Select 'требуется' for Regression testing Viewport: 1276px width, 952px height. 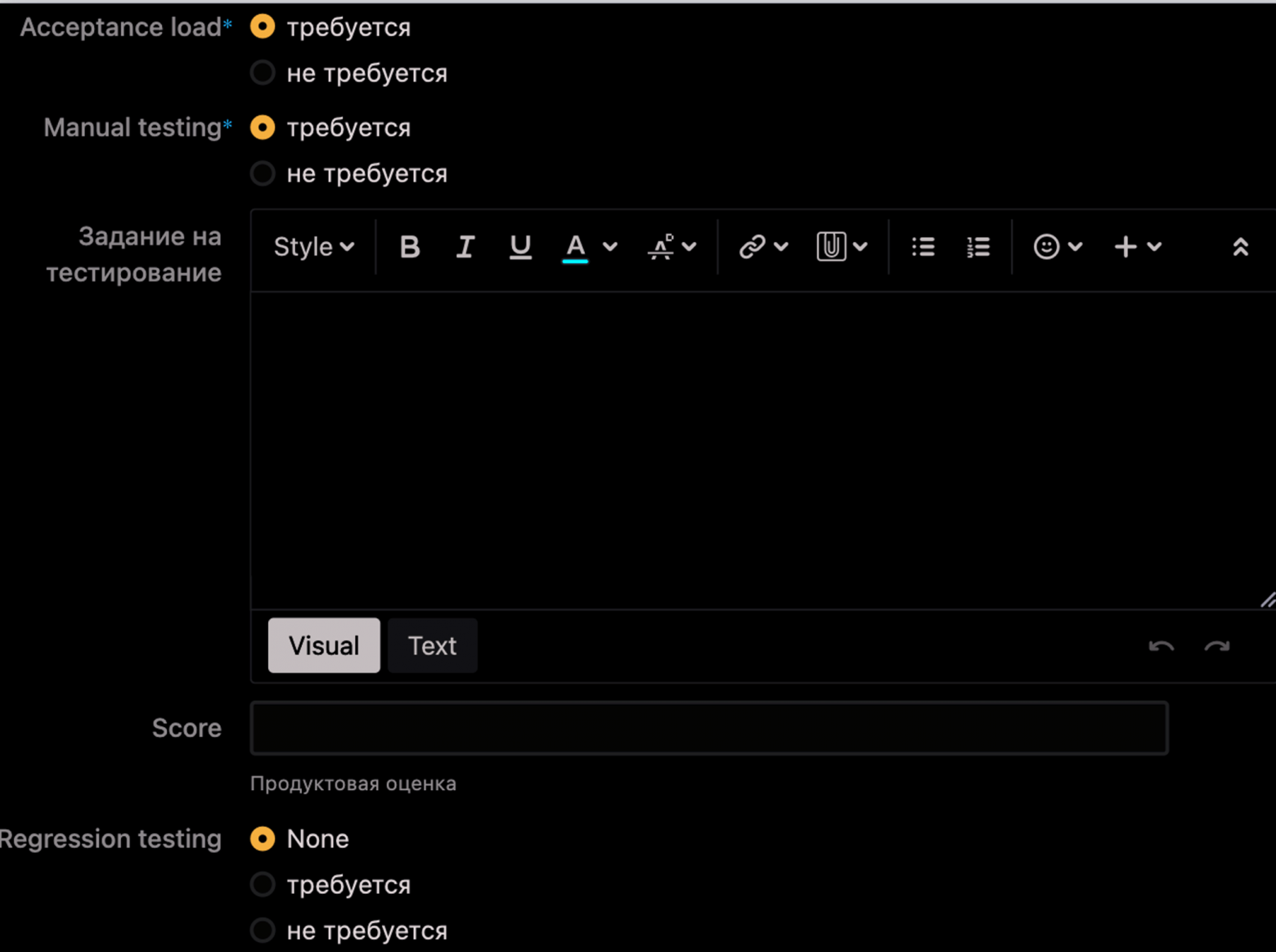click(x=263, y=885)
